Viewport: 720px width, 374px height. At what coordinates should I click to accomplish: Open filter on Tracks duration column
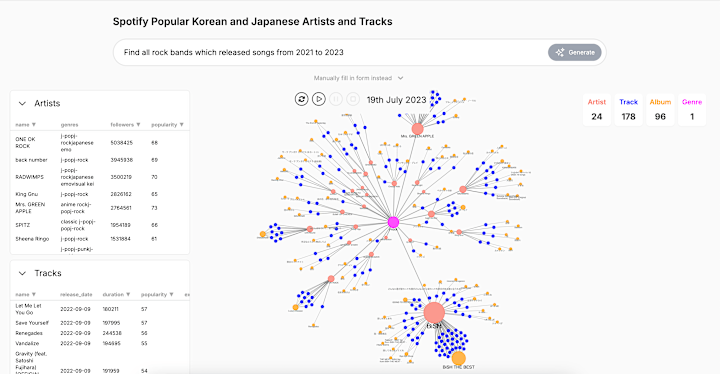click(128, 295)
